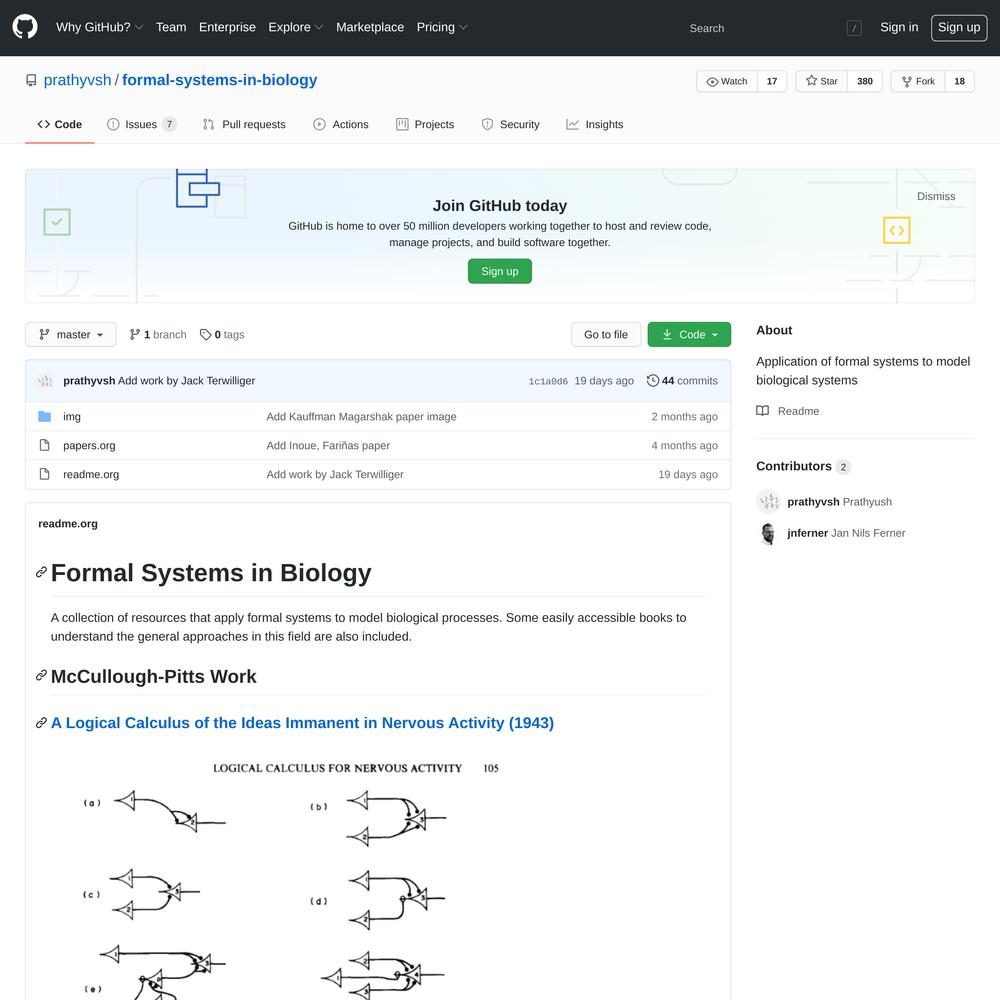View the 0 tags link
Viewport: 1000px width, 1000px height.
222,334
